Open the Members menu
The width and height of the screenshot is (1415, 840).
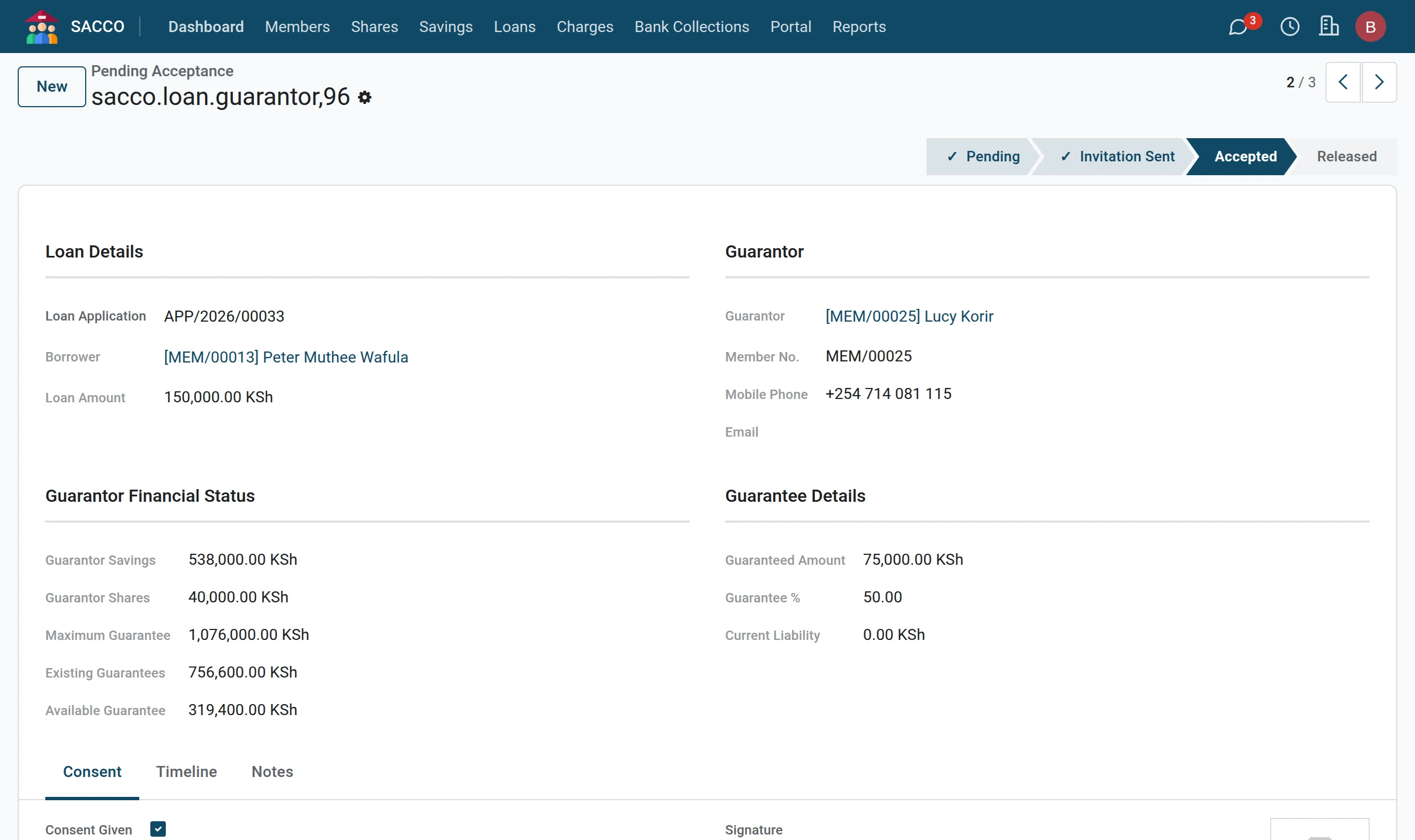(x=297, y=27)
